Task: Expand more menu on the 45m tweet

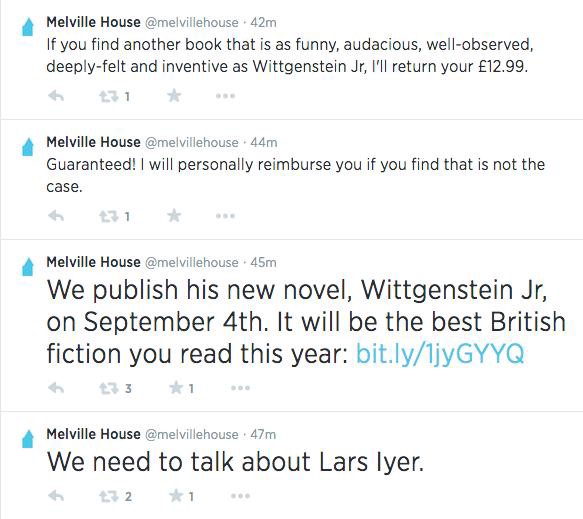Action: click(240, 388)
